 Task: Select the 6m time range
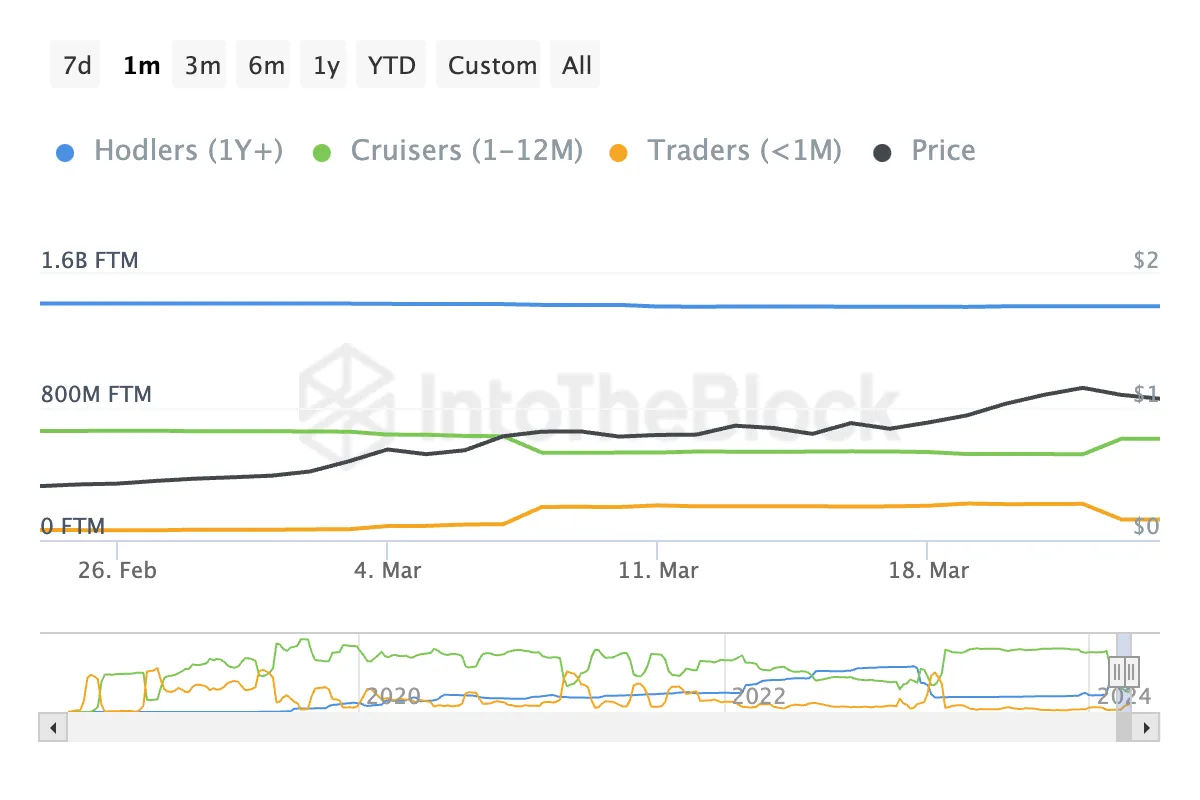coord(266,66)
